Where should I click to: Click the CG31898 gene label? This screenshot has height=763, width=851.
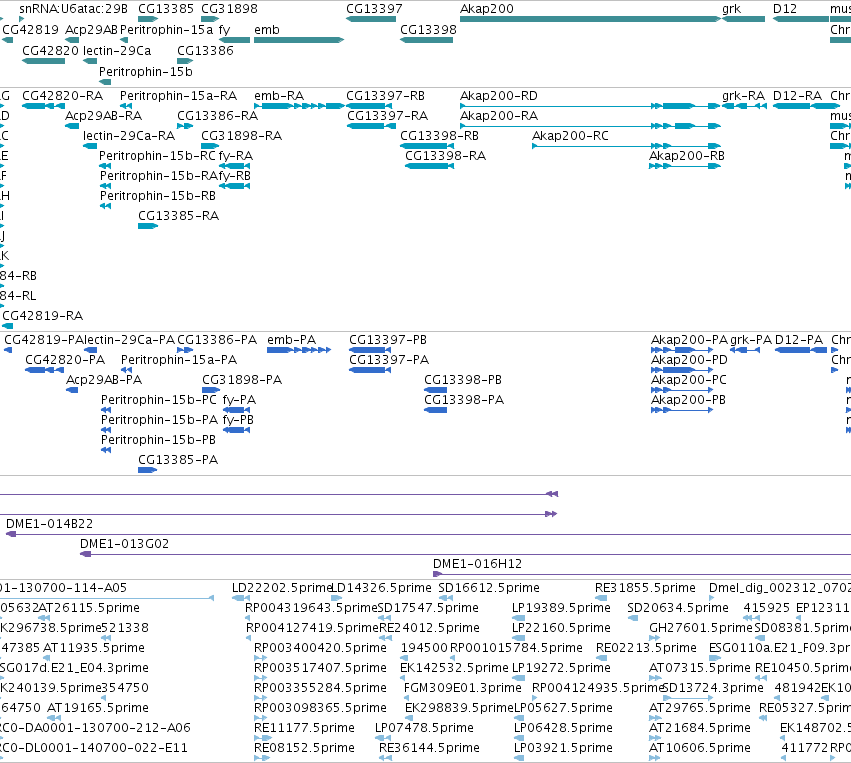[229, 9]
